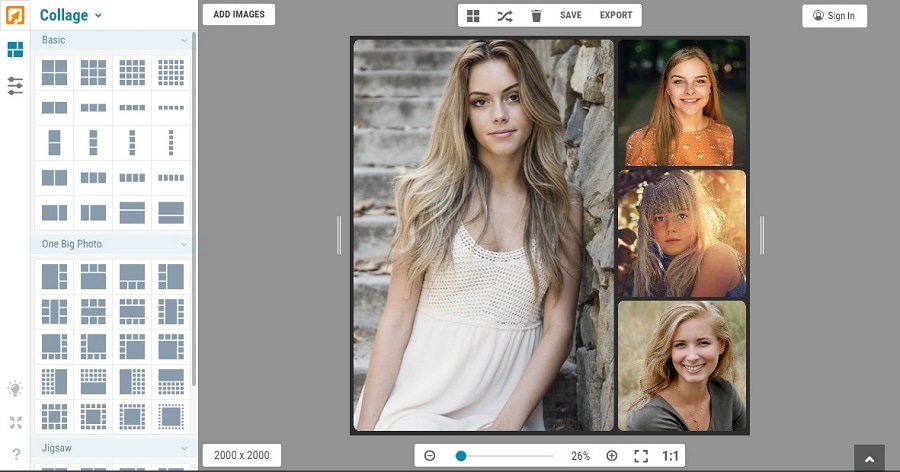The image size is (900, 472).
Task: Click the fit-to-screen icon next to 1:1
Action: pyautogui.click(x=641, y=456)
